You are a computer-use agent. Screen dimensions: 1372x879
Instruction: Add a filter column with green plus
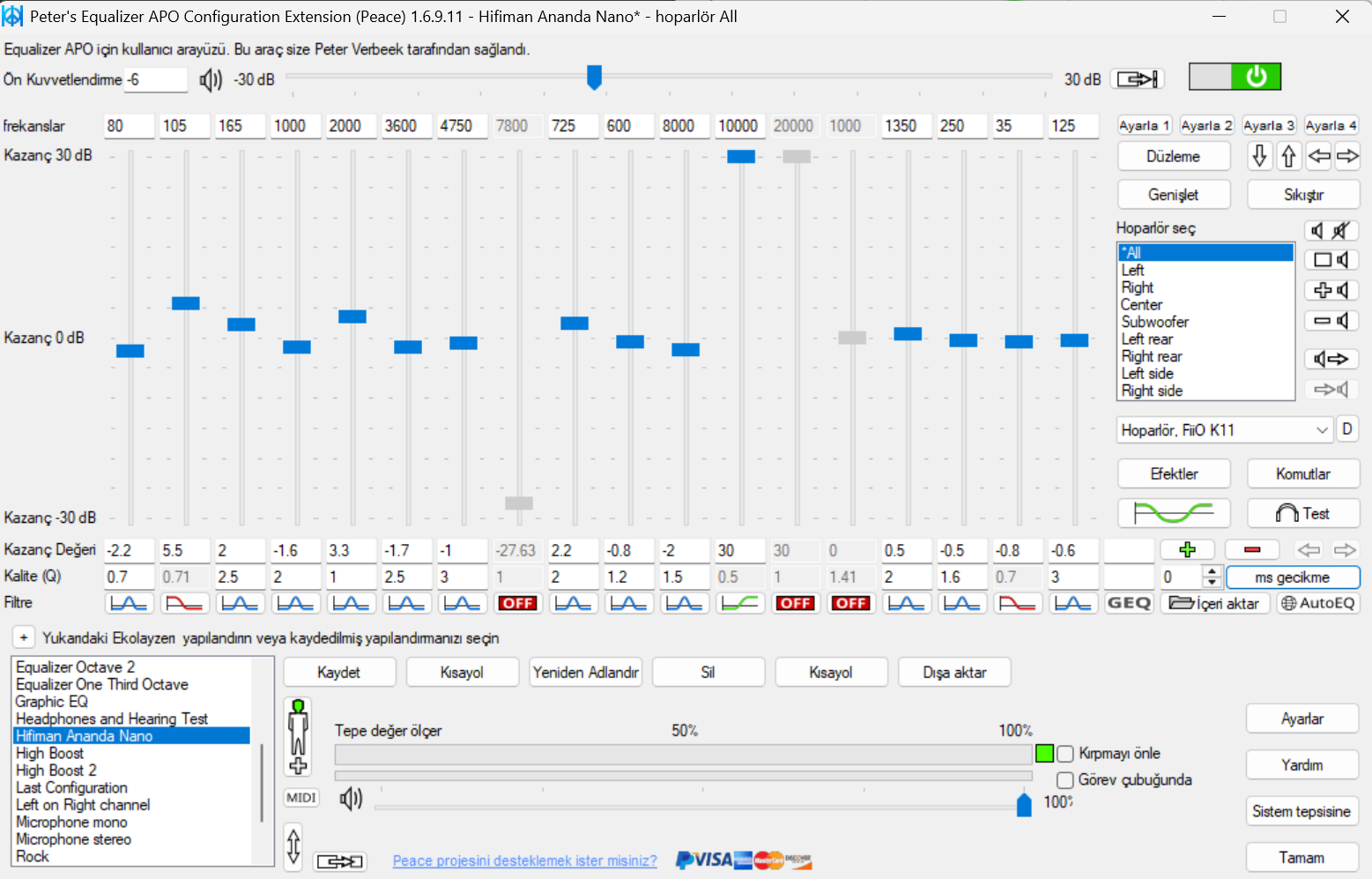point(1187,550)
